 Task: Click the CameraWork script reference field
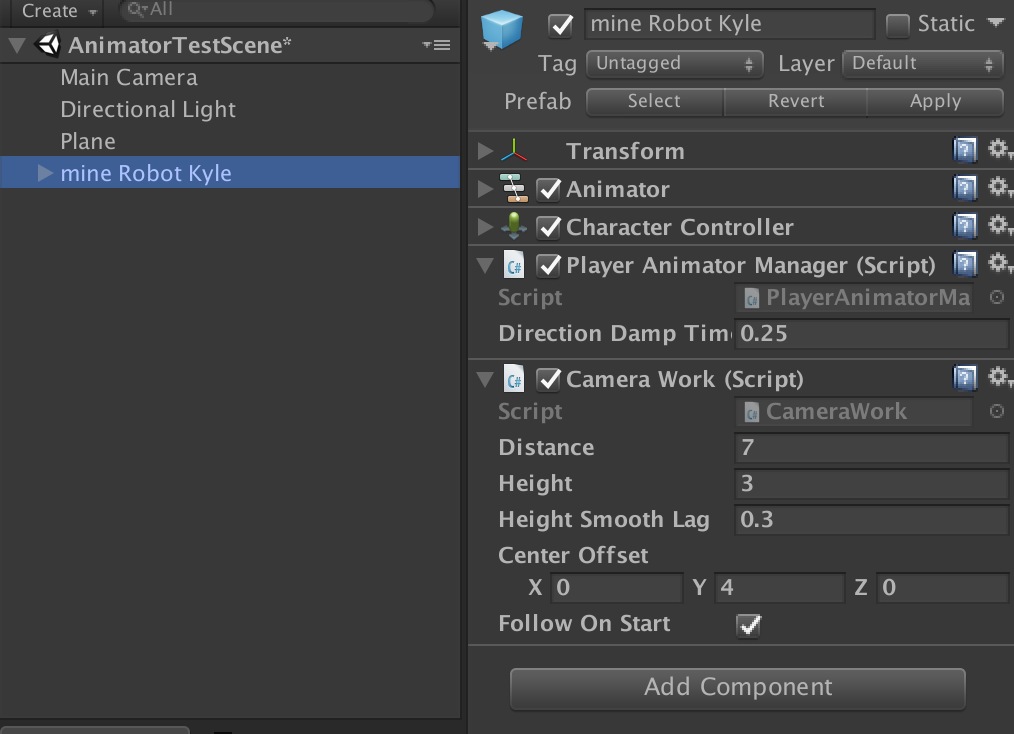point(854,411)
